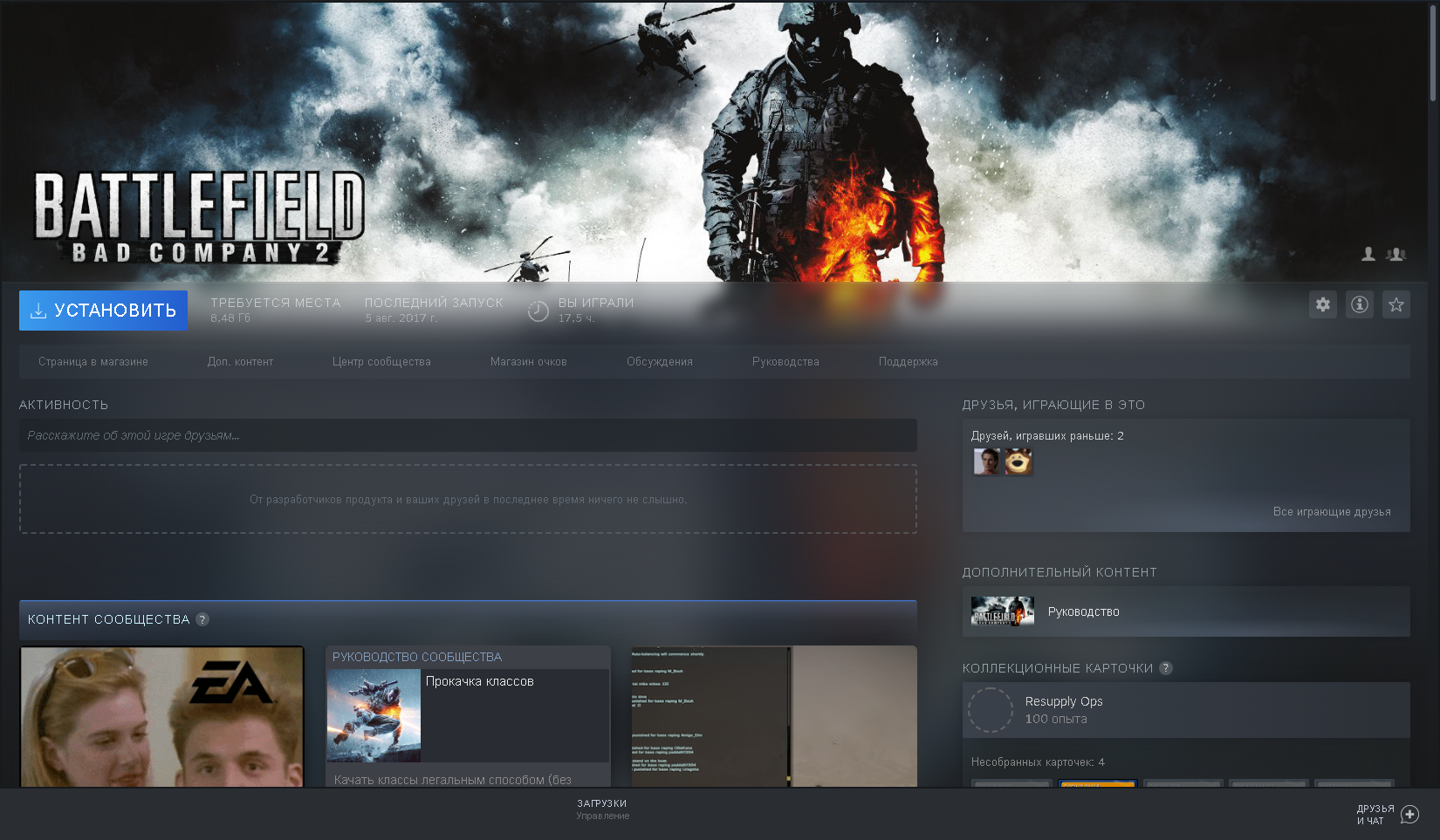Add game to favorites star icon
This screenshot has height=840, width=1440.
[1395, 304]
